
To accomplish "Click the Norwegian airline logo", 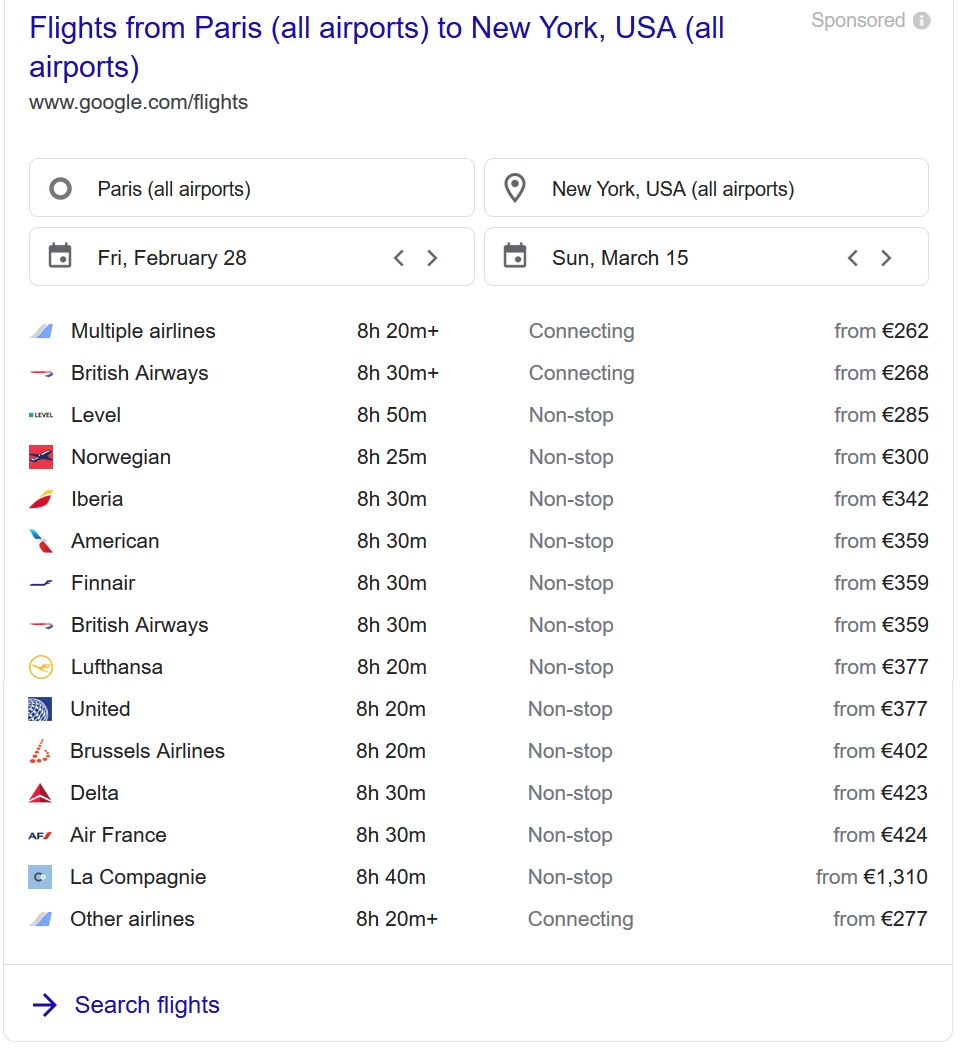I will [x=41, y=457].
